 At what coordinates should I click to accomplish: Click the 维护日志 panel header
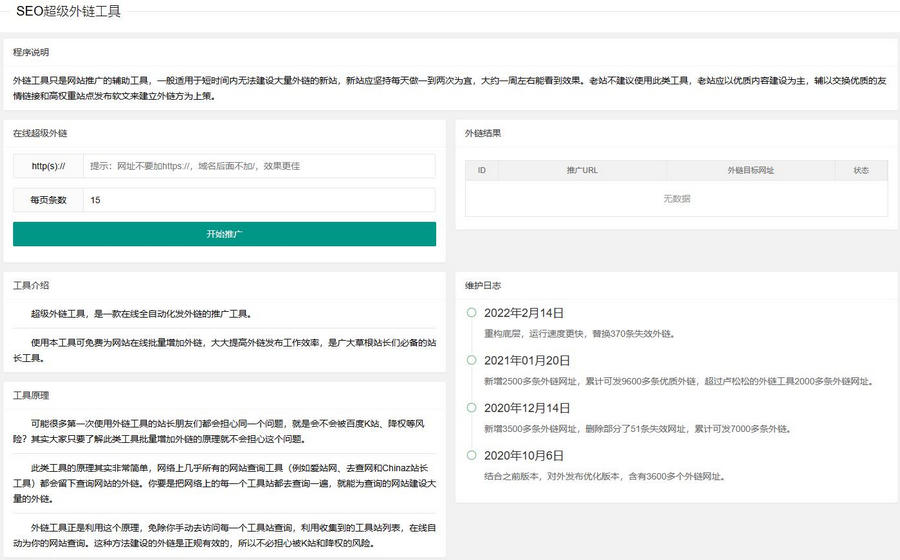pyautogui.click(x=483, y=285)
